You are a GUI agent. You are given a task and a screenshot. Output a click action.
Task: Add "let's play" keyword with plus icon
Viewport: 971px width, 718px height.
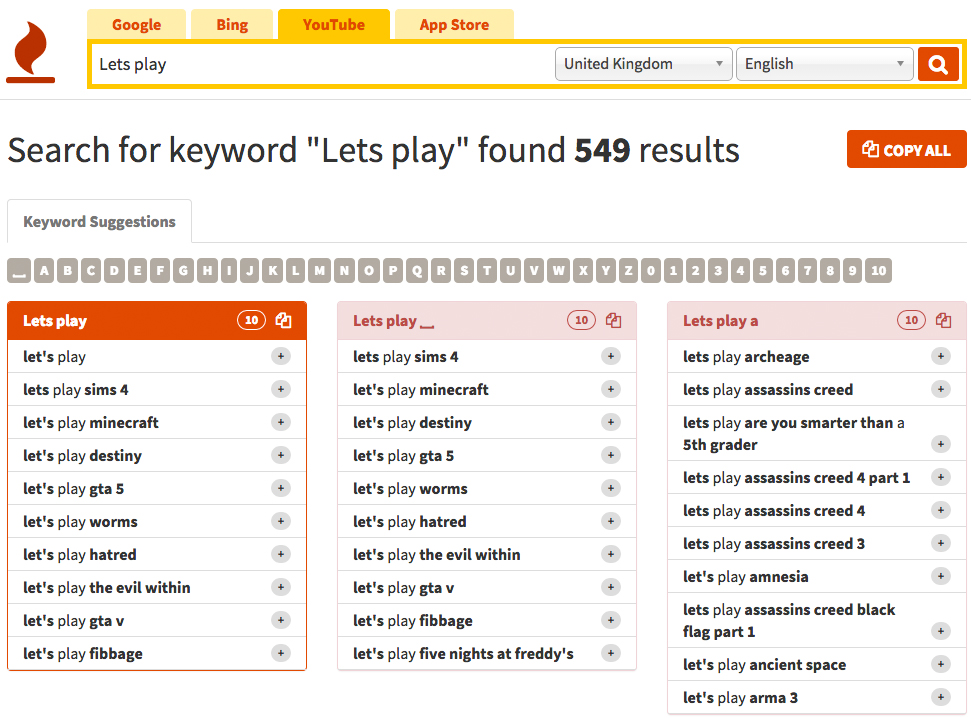[281, 356]
